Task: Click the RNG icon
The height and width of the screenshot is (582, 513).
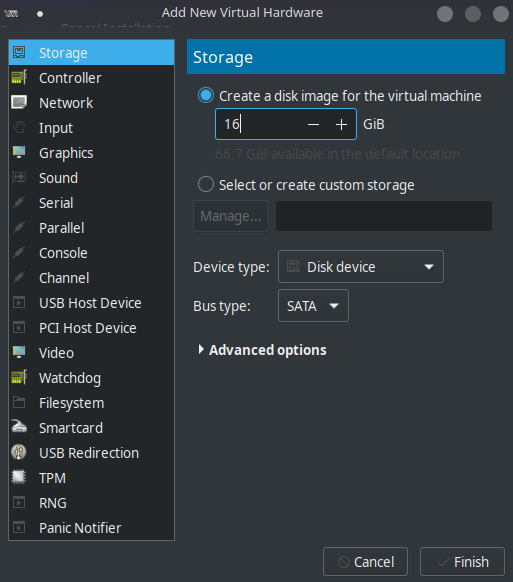Action: (19, 503)
